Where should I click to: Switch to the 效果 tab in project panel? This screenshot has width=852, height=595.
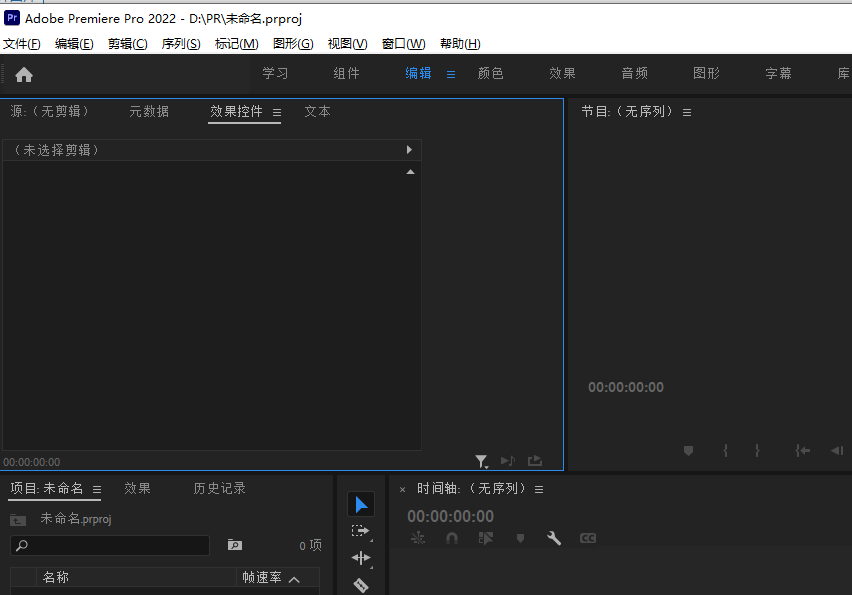137,488
